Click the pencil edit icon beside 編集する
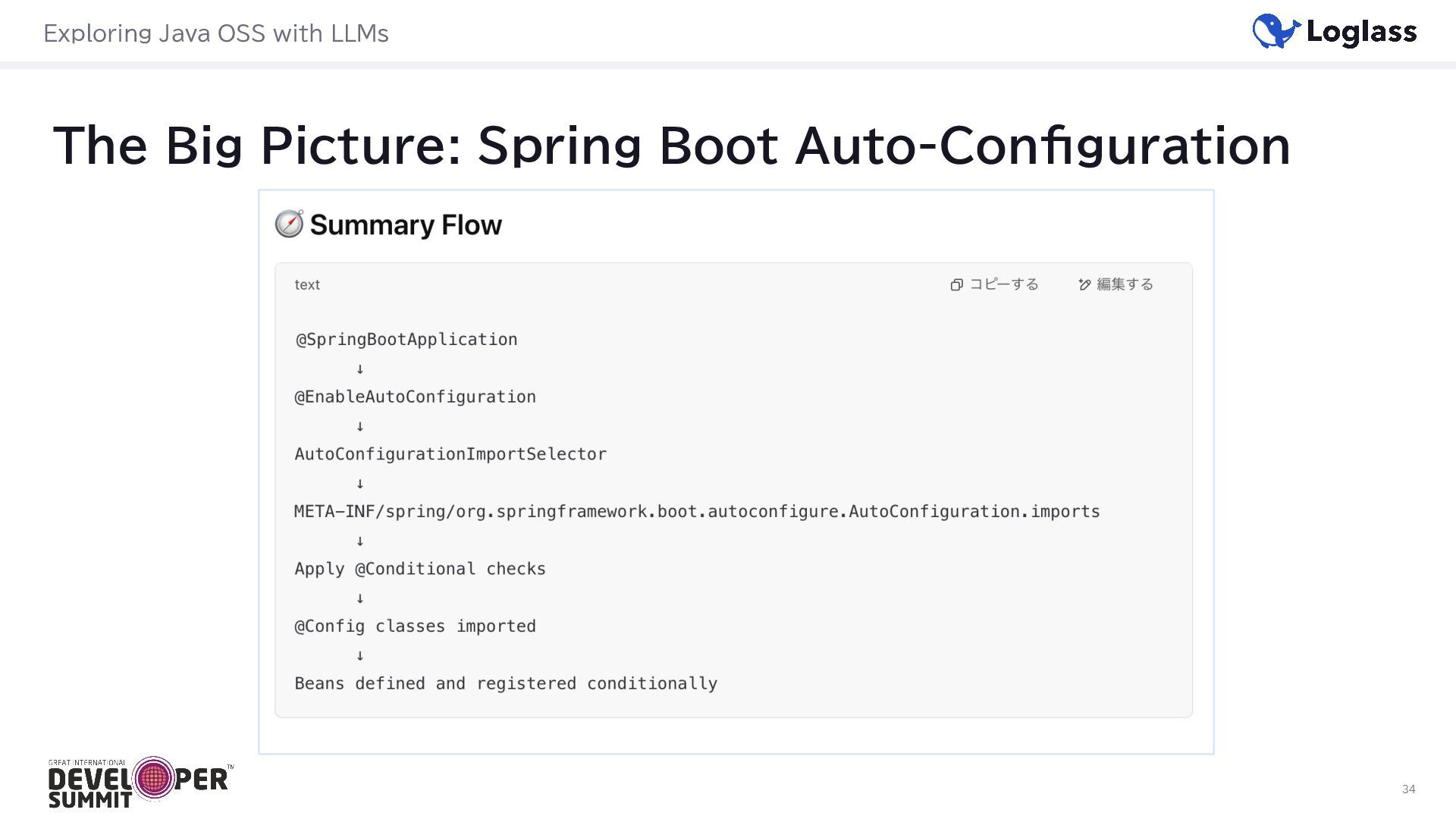Screen dimensions: 1456x819 [x=1084, y=284]
